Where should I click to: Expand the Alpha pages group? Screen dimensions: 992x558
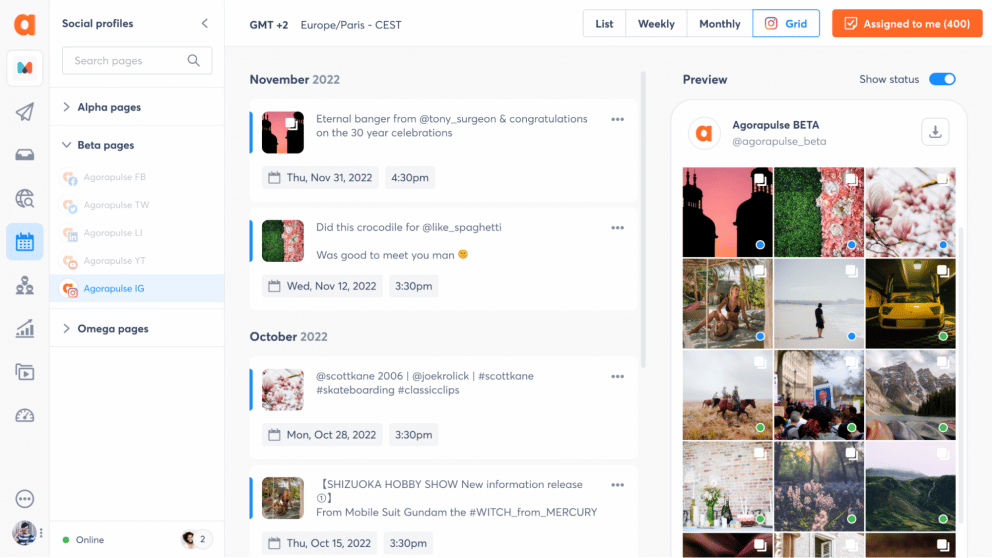point(66,107)
